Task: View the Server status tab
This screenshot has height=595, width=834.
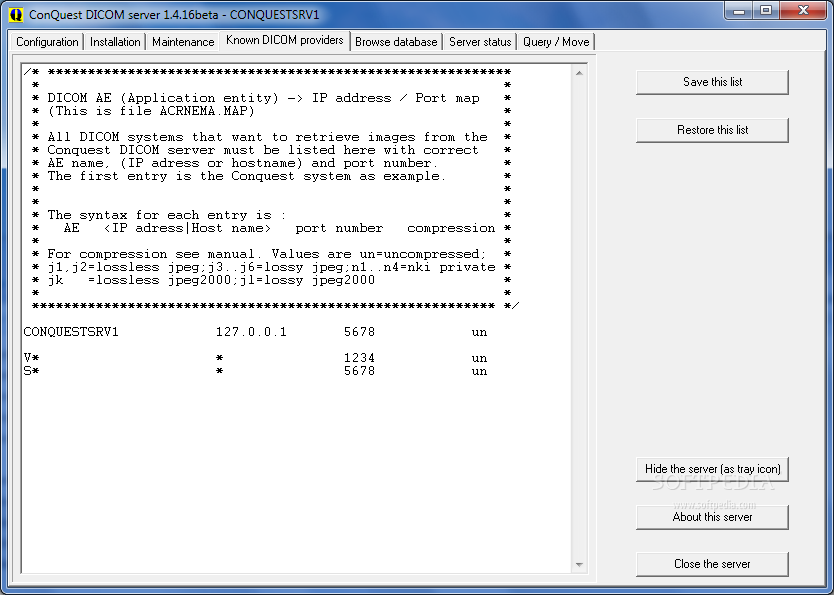Action: (480, 42)
